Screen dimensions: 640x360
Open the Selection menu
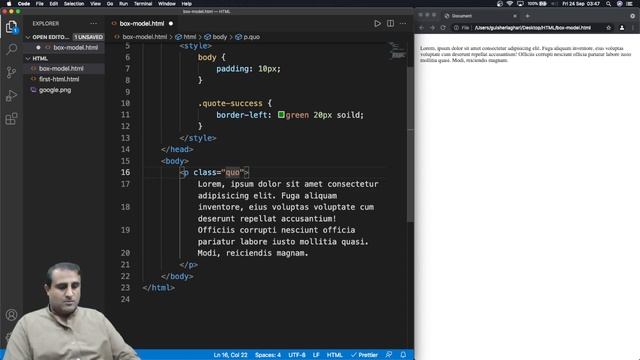[74, 4]
